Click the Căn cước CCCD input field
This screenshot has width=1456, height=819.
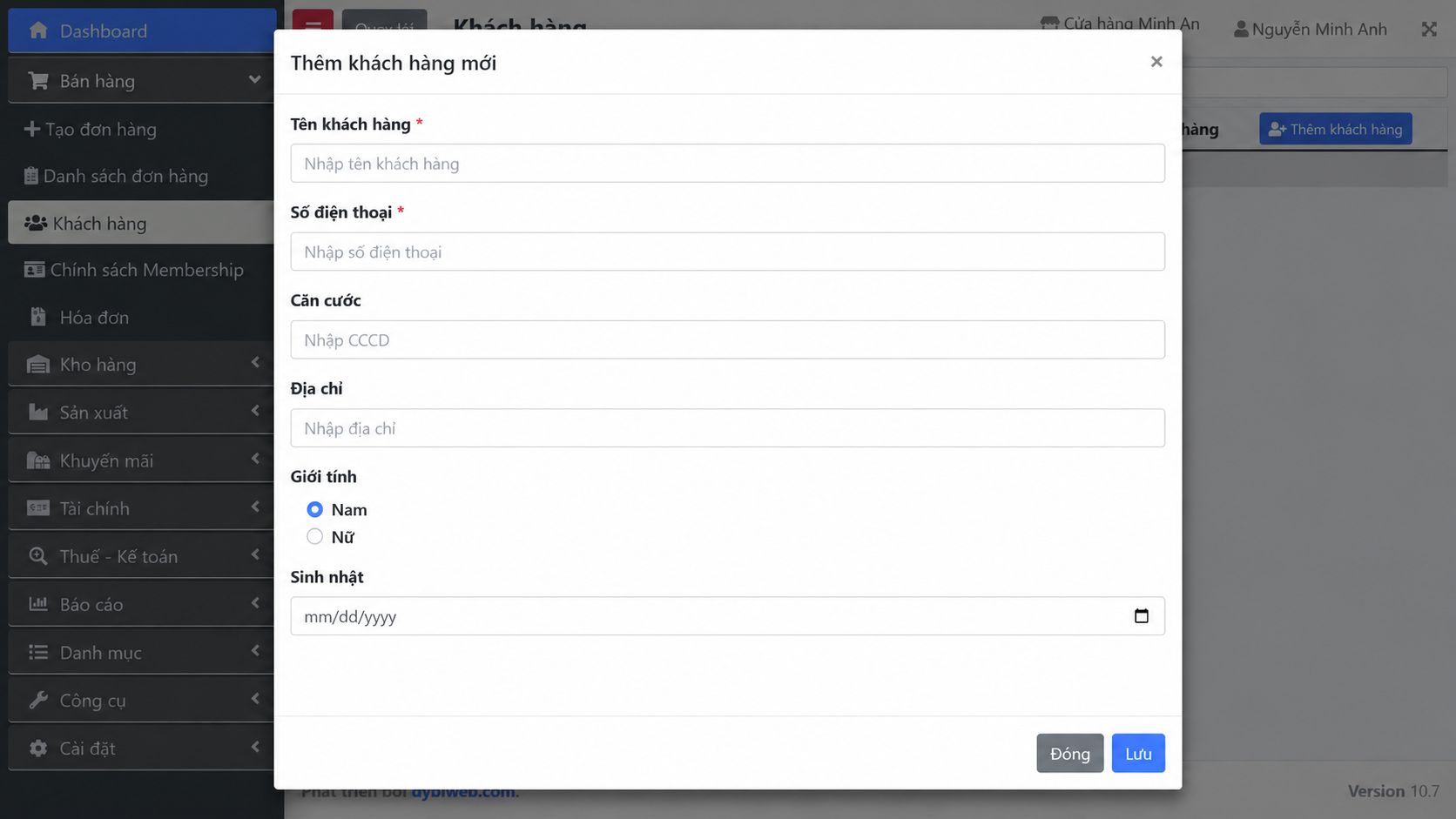click(x=728, y=339)
